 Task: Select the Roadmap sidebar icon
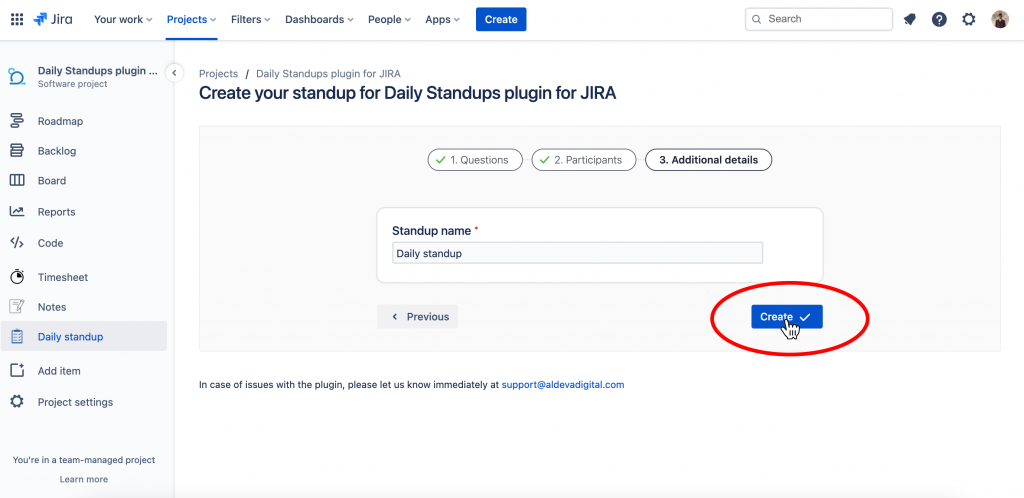pos(17,121)
